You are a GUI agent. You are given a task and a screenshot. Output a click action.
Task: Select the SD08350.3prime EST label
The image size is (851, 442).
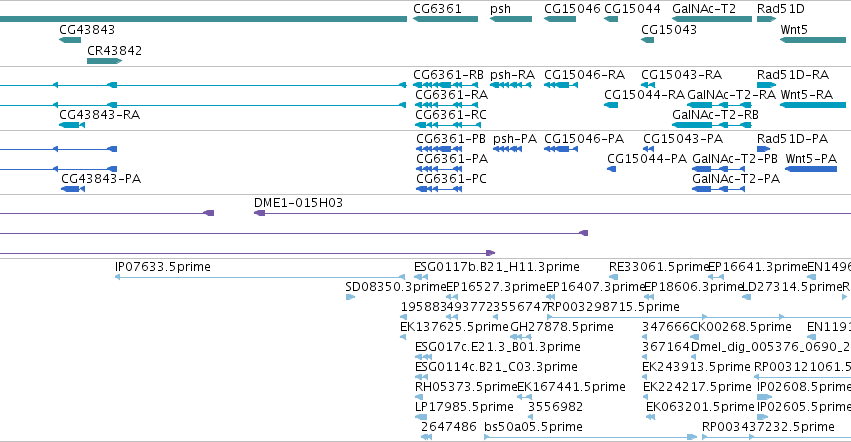pos(396,287)
